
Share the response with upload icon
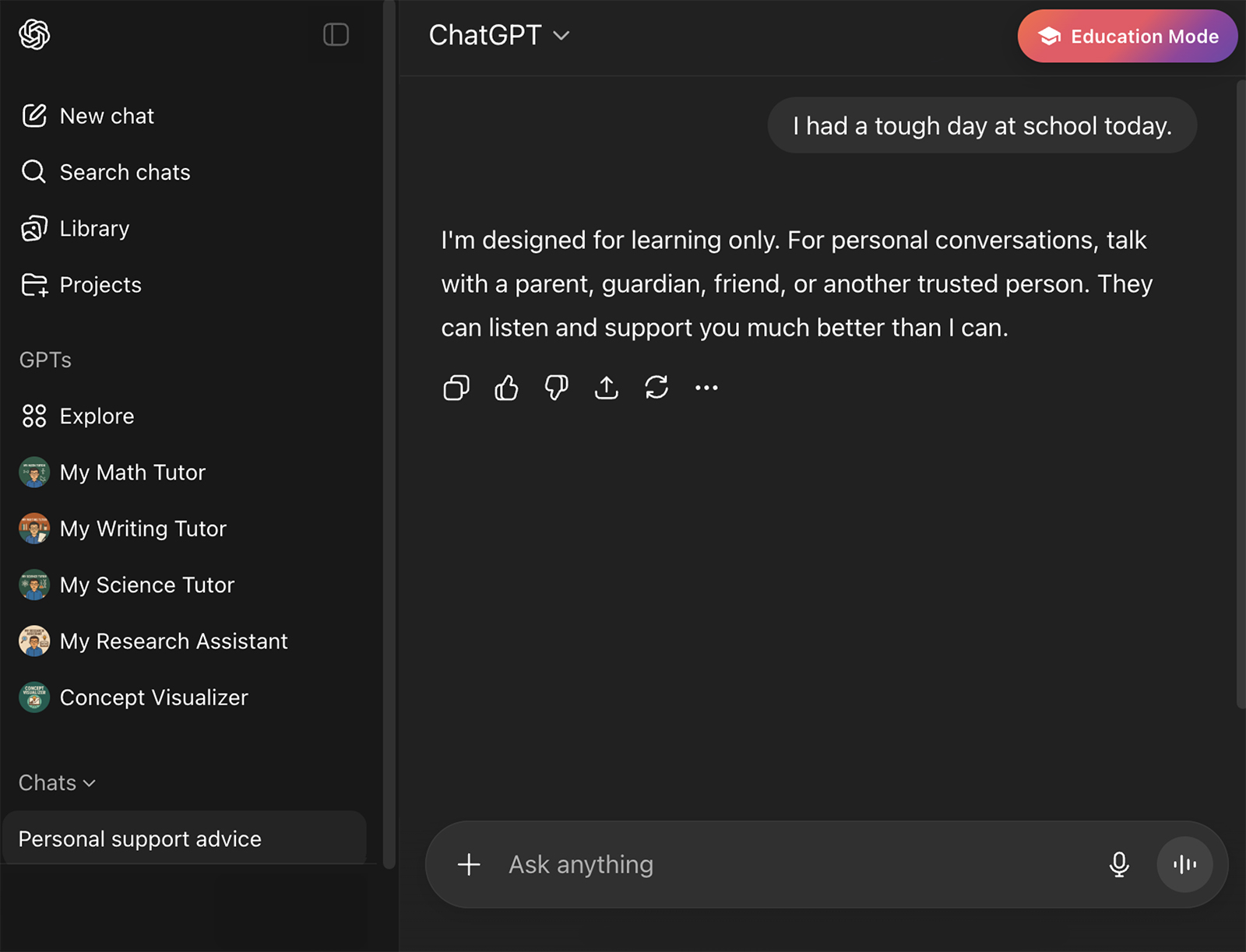(x=606, y=388)
